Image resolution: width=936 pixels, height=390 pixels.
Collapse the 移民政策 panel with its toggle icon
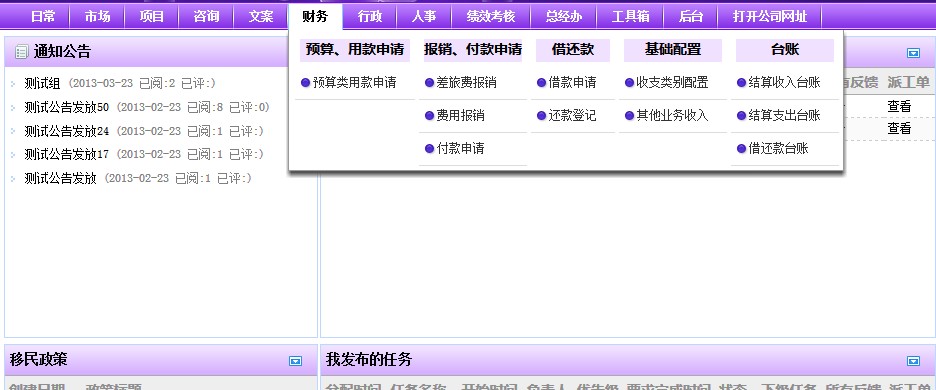[x=295, y=361]
